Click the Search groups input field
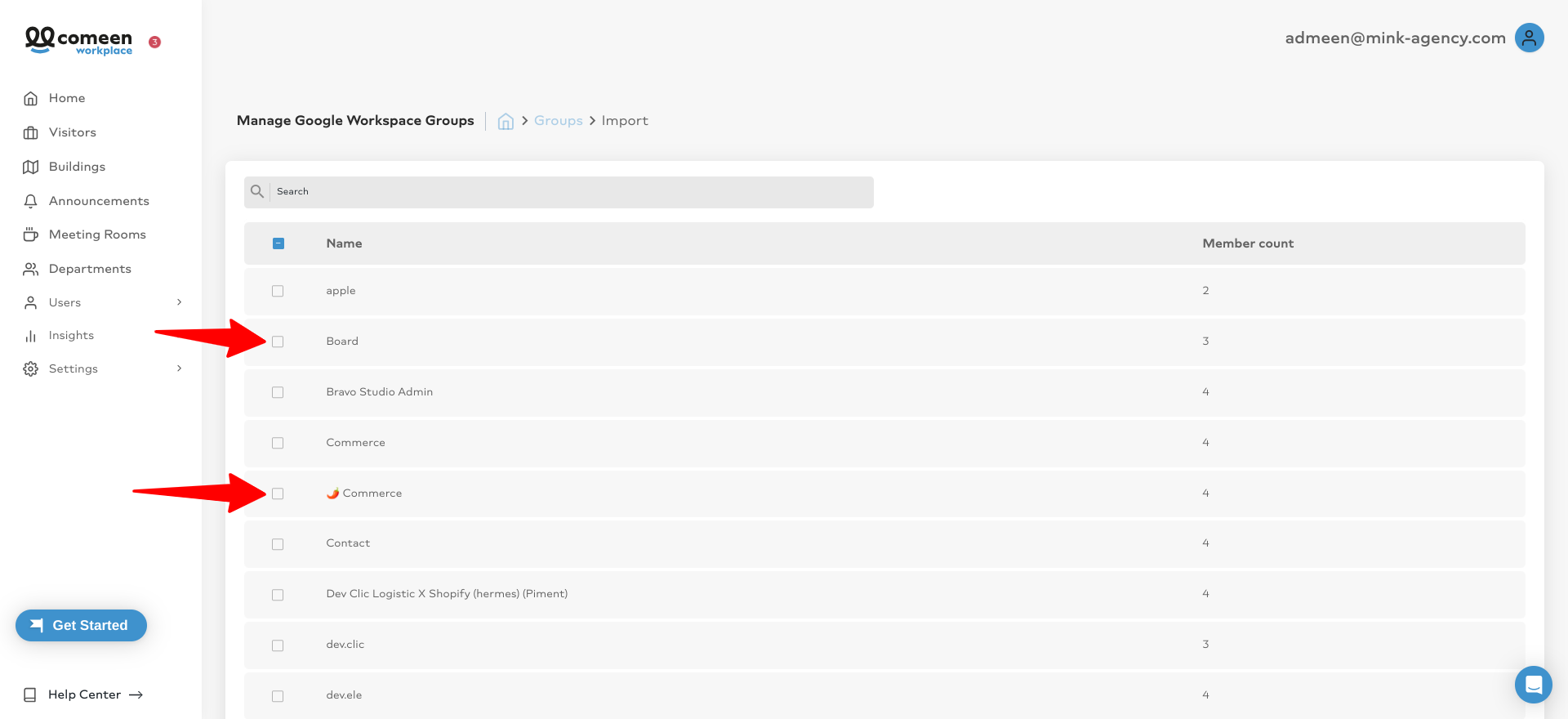Screen dimensions: 1568x719 (559, 192)
